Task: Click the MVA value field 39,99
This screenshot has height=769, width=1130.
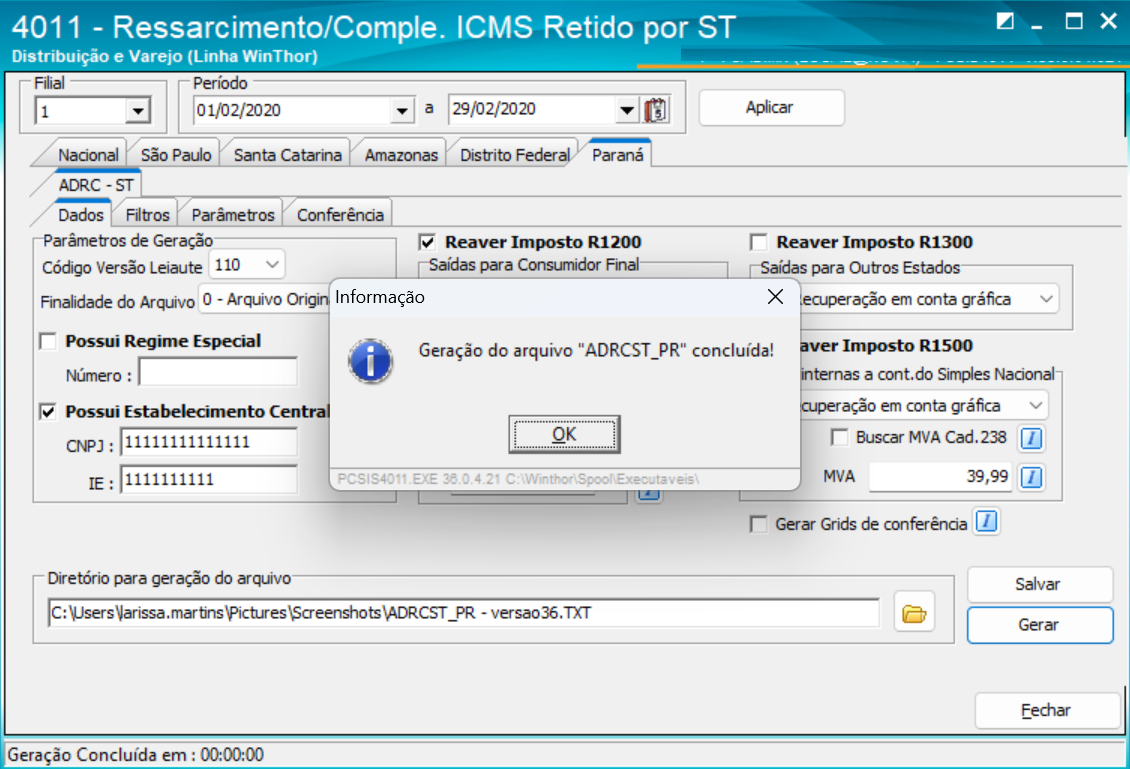Action: click(x=940, y=476)
